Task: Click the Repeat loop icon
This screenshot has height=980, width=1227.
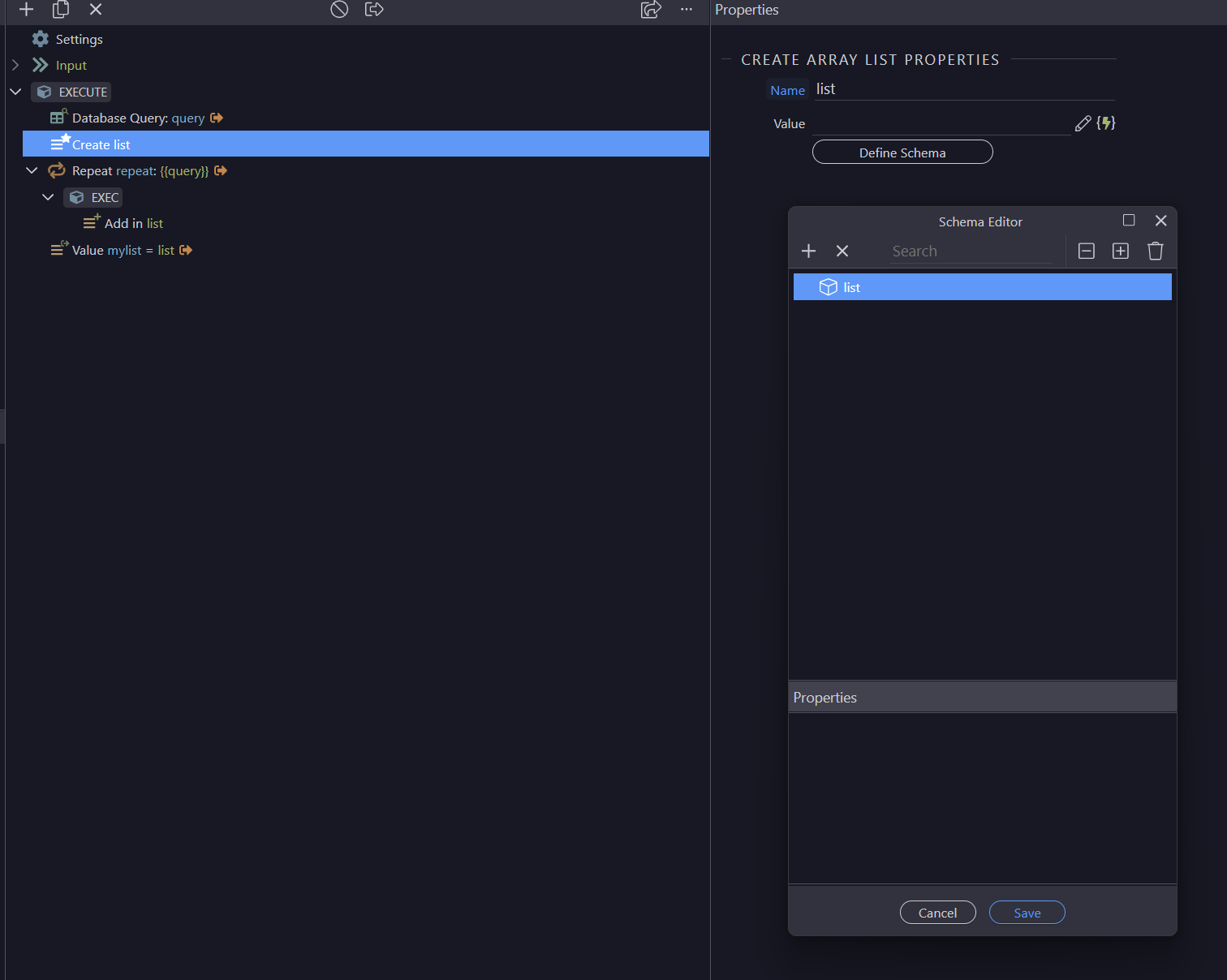Action: pos(57,170)
